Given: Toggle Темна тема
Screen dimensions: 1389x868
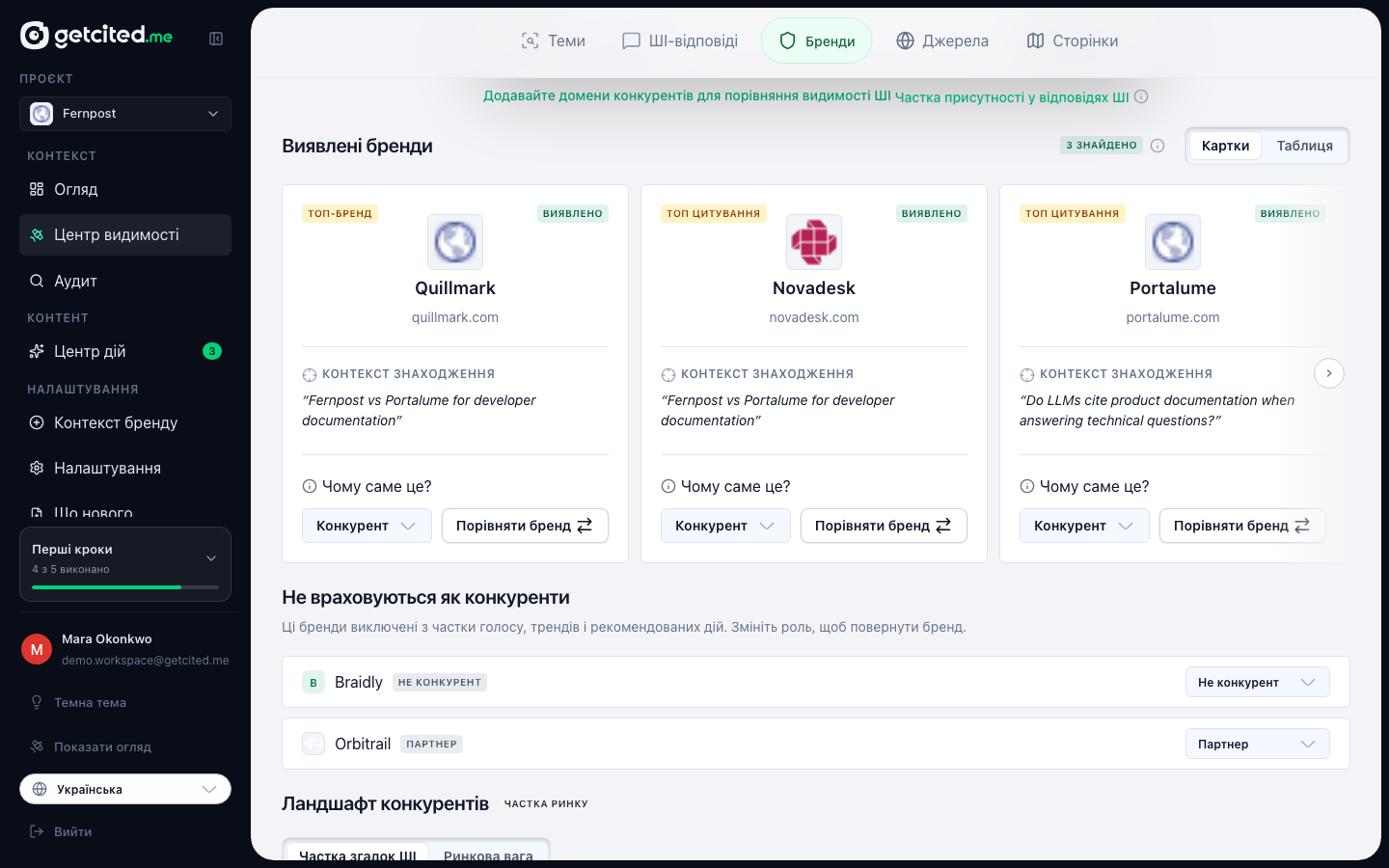Looking at the screenshot, I should click(125, 702).
